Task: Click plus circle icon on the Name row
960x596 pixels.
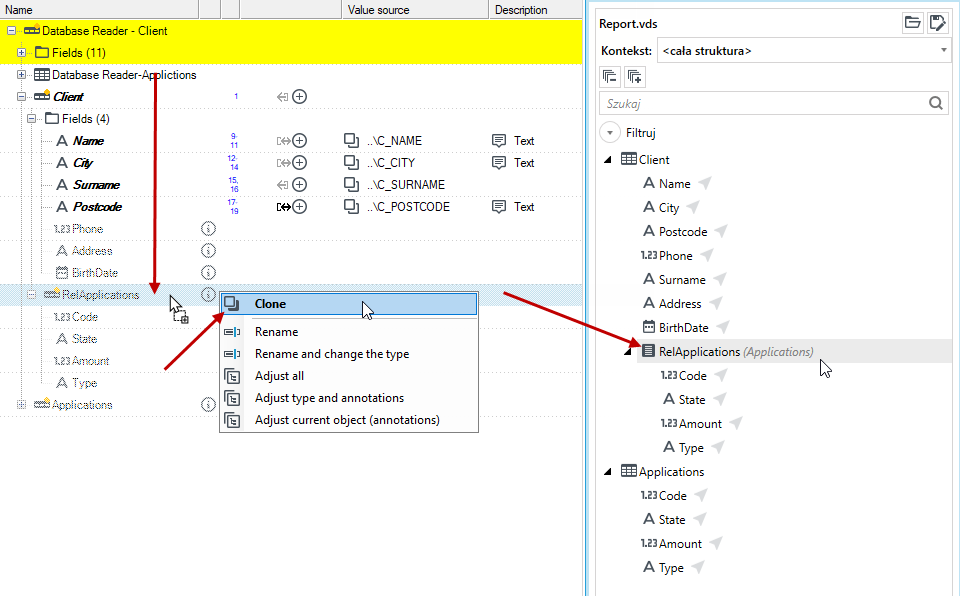Action: 299,141
